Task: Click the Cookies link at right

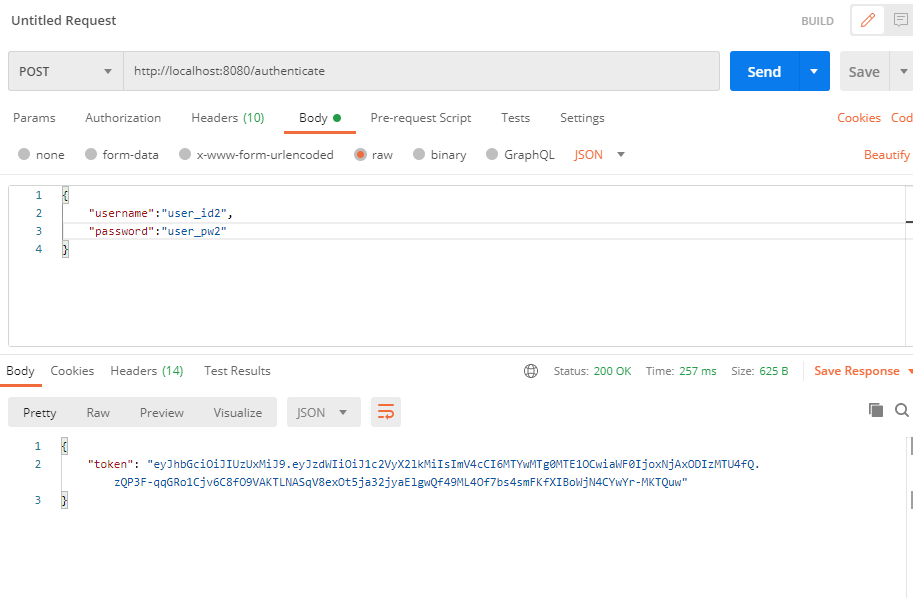Action: pyautogui.click(x=859, y=118)
